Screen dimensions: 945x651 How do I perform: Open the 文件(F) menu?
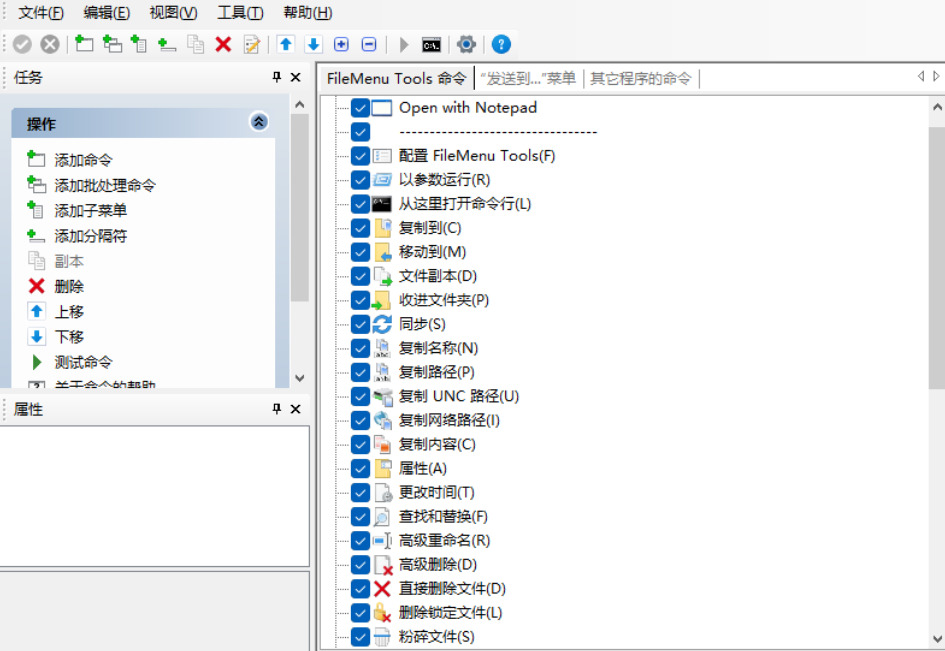click(41, 13)
